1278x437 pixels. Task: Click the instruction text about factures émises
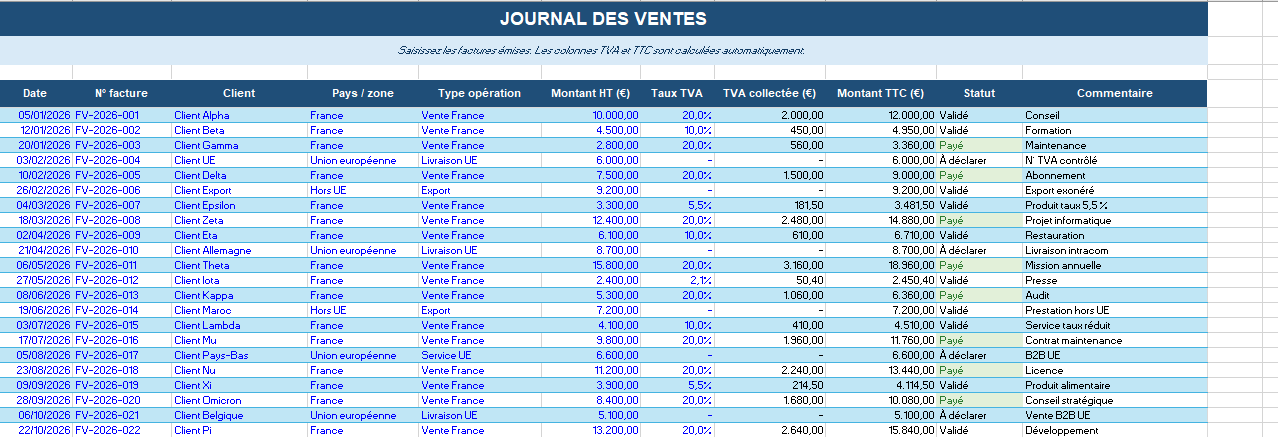tap(601, 50)
